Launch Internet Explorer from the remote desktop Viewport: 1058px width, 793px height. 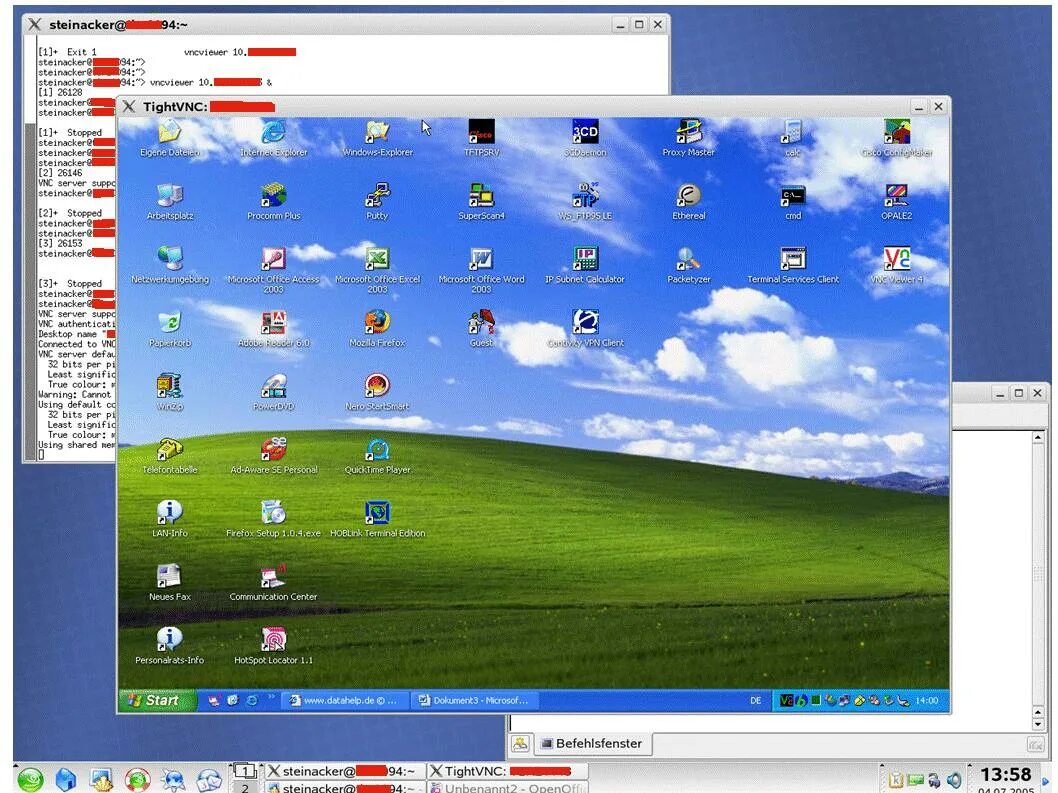[x=273, y=132]
